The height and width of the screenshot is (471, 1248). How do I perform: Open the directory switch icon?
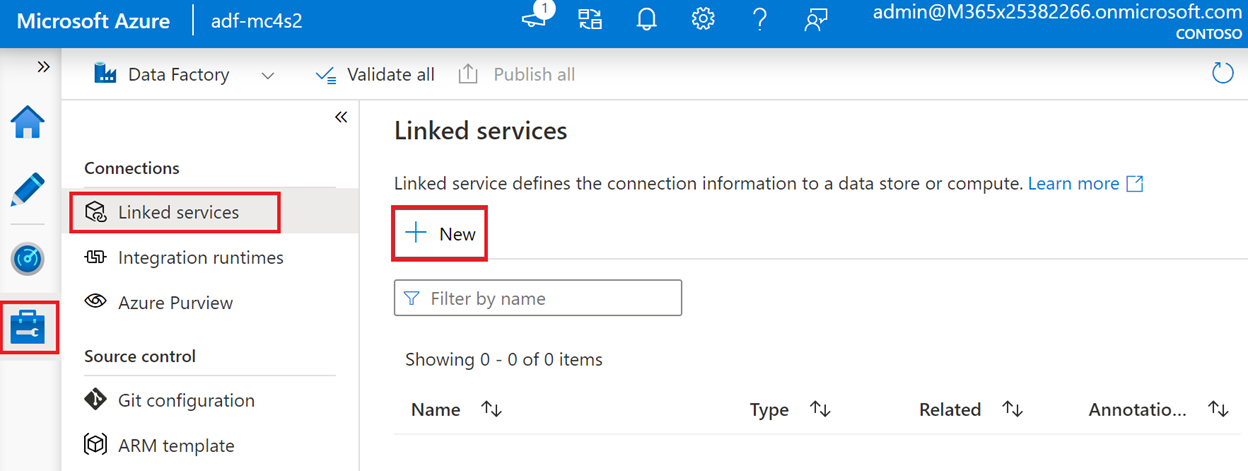tap(590, 19)
